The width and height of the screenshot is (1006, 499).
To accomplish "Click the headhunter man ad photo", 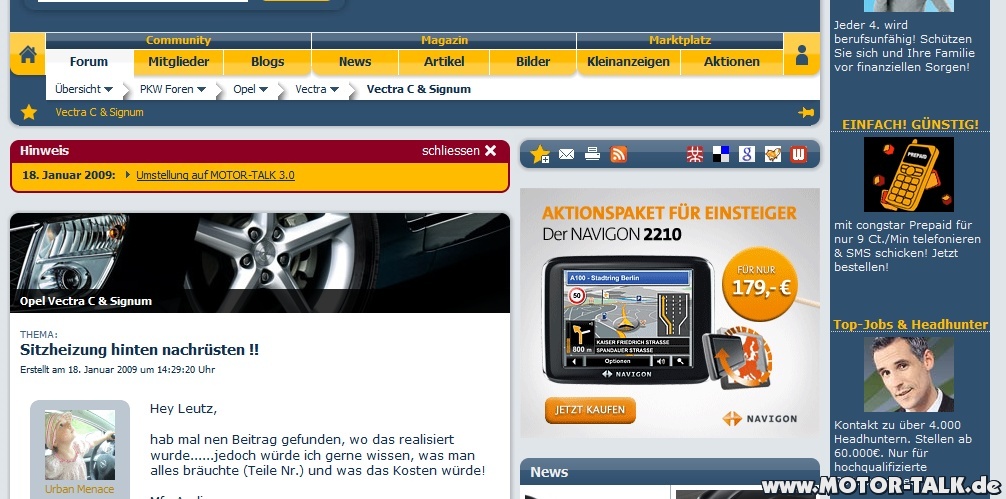I will (908, 375).
